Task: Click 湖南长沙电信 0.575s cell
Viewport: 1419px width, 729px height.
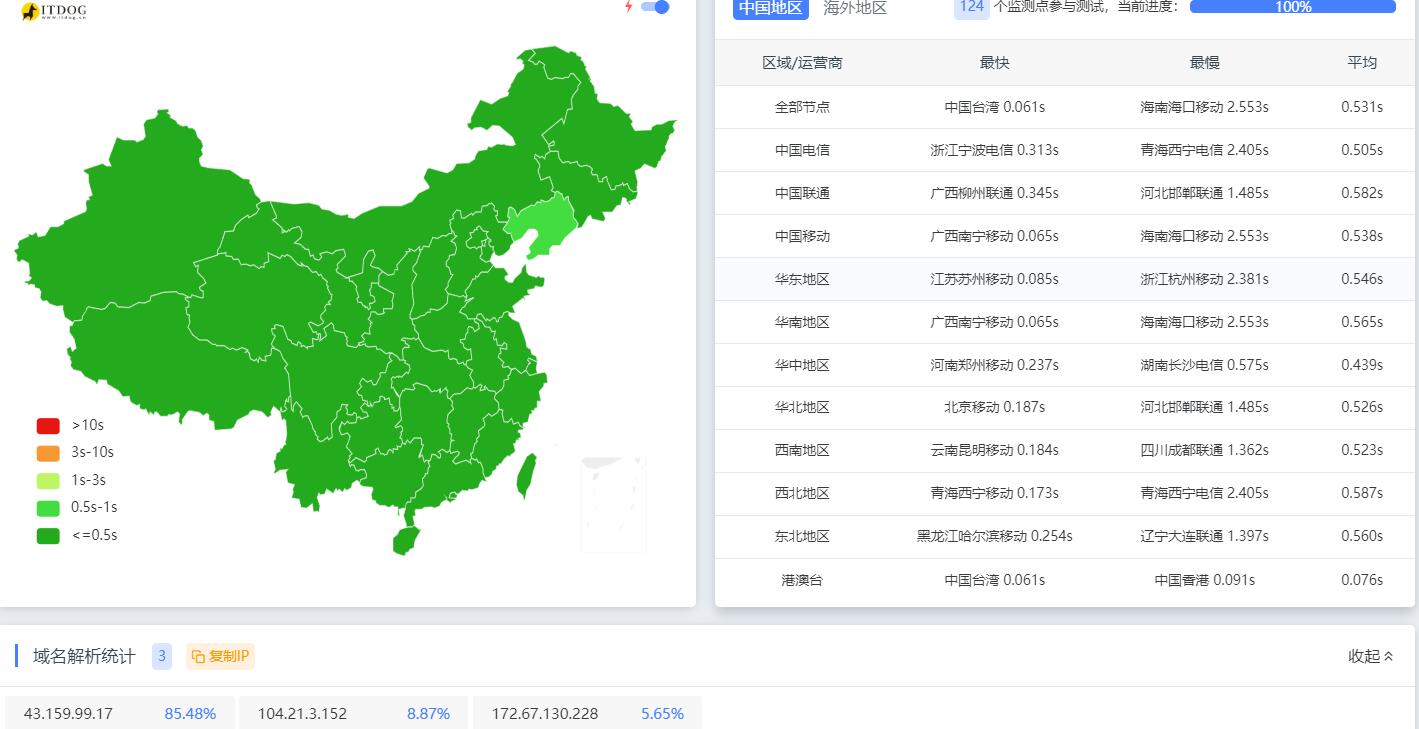Action: click(x=1204, y=365)
